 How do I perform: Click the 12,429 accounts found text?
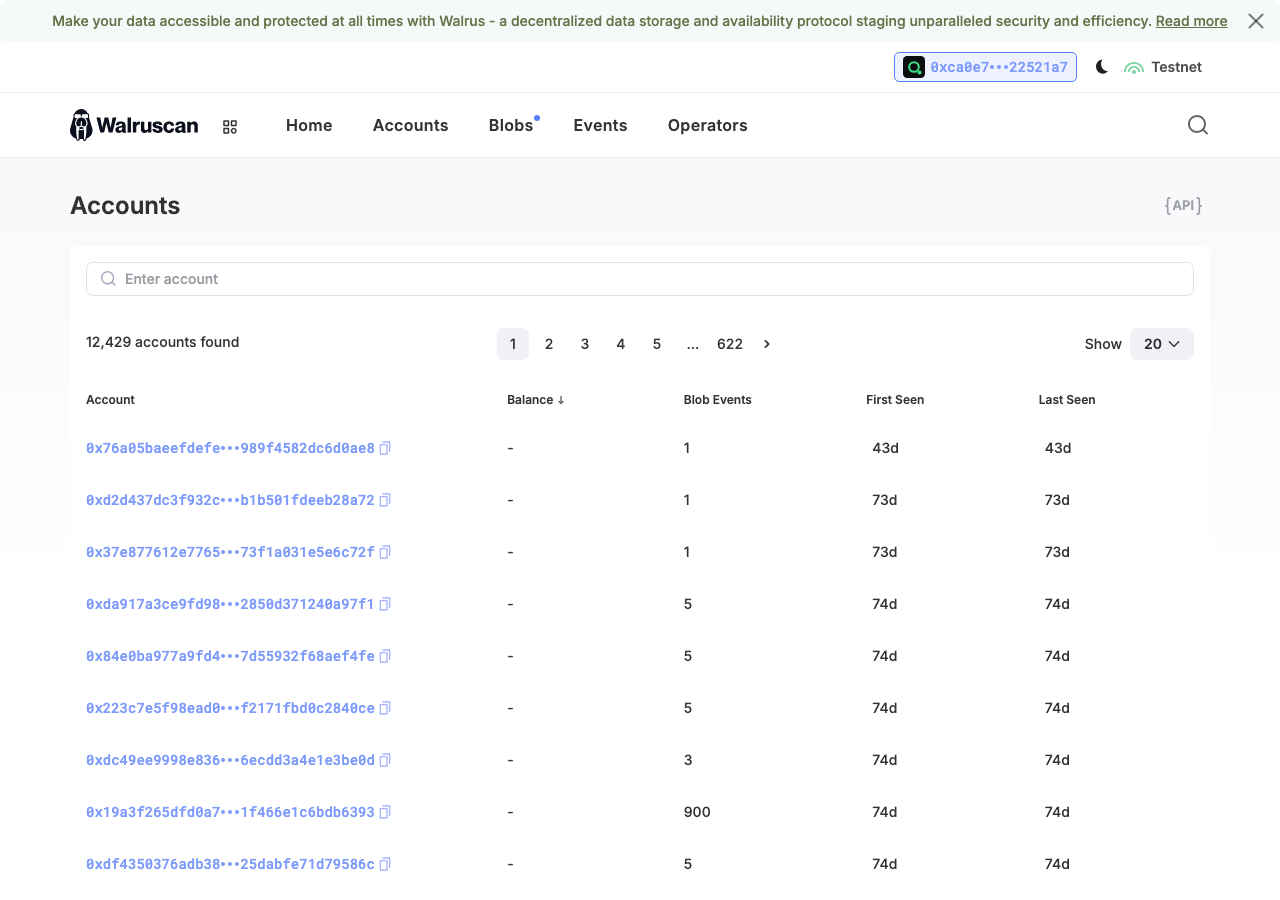(x=163, y=342)
